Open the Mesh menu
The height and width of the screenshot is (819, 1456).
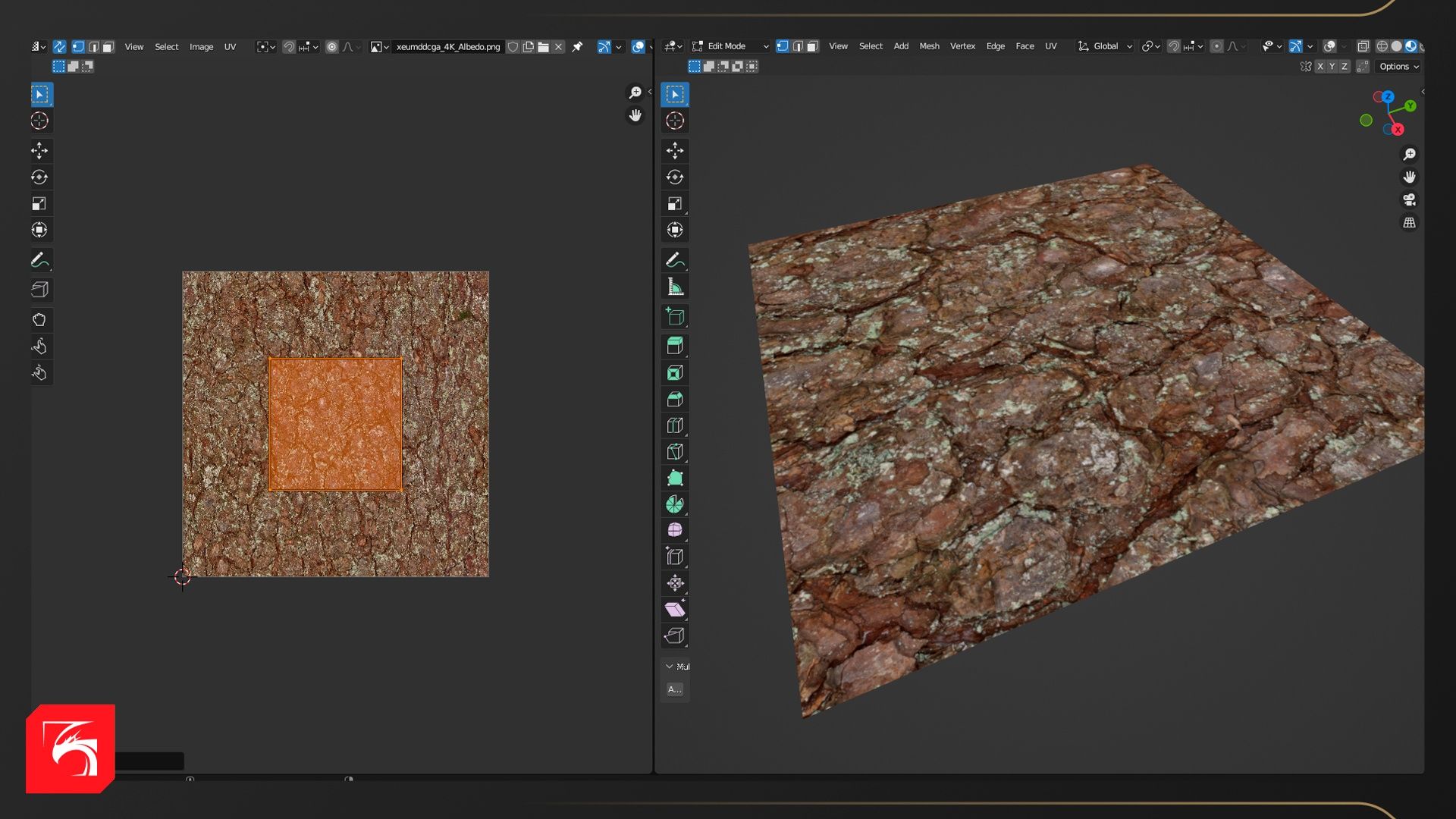(929, 46)
